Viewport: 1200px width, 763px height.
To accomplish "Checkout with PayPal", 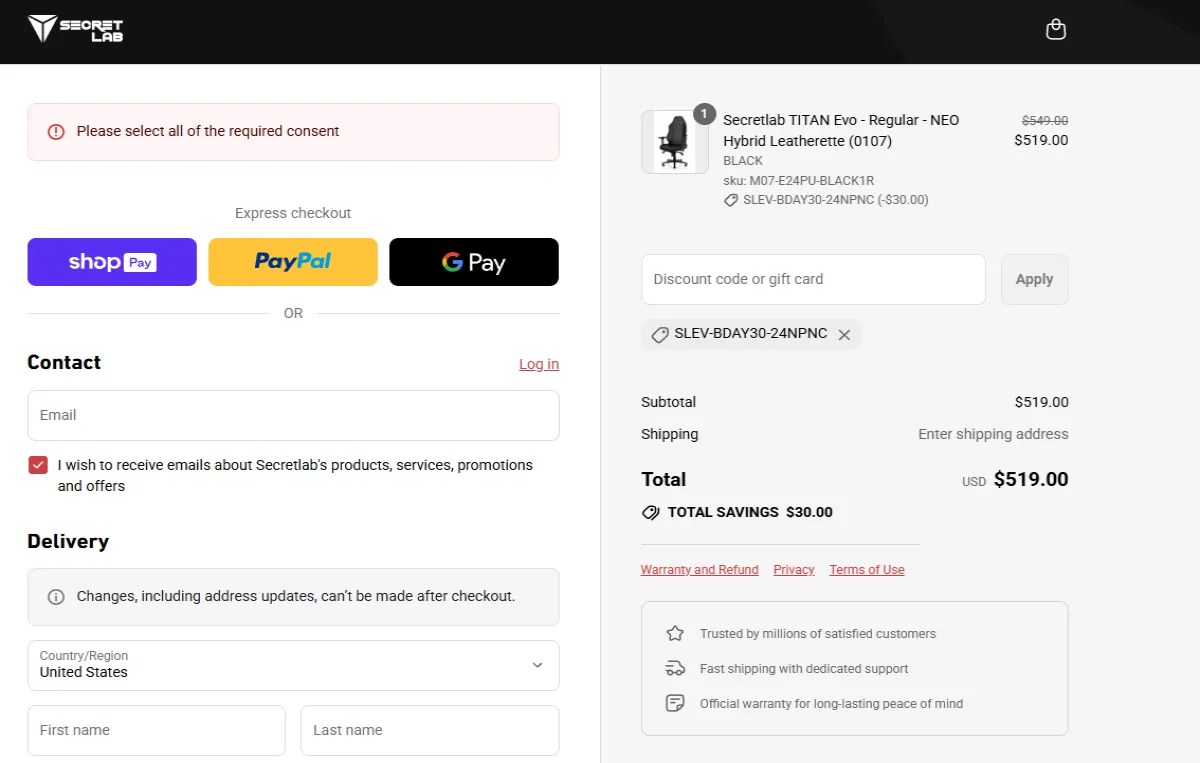I will [292, 261].
